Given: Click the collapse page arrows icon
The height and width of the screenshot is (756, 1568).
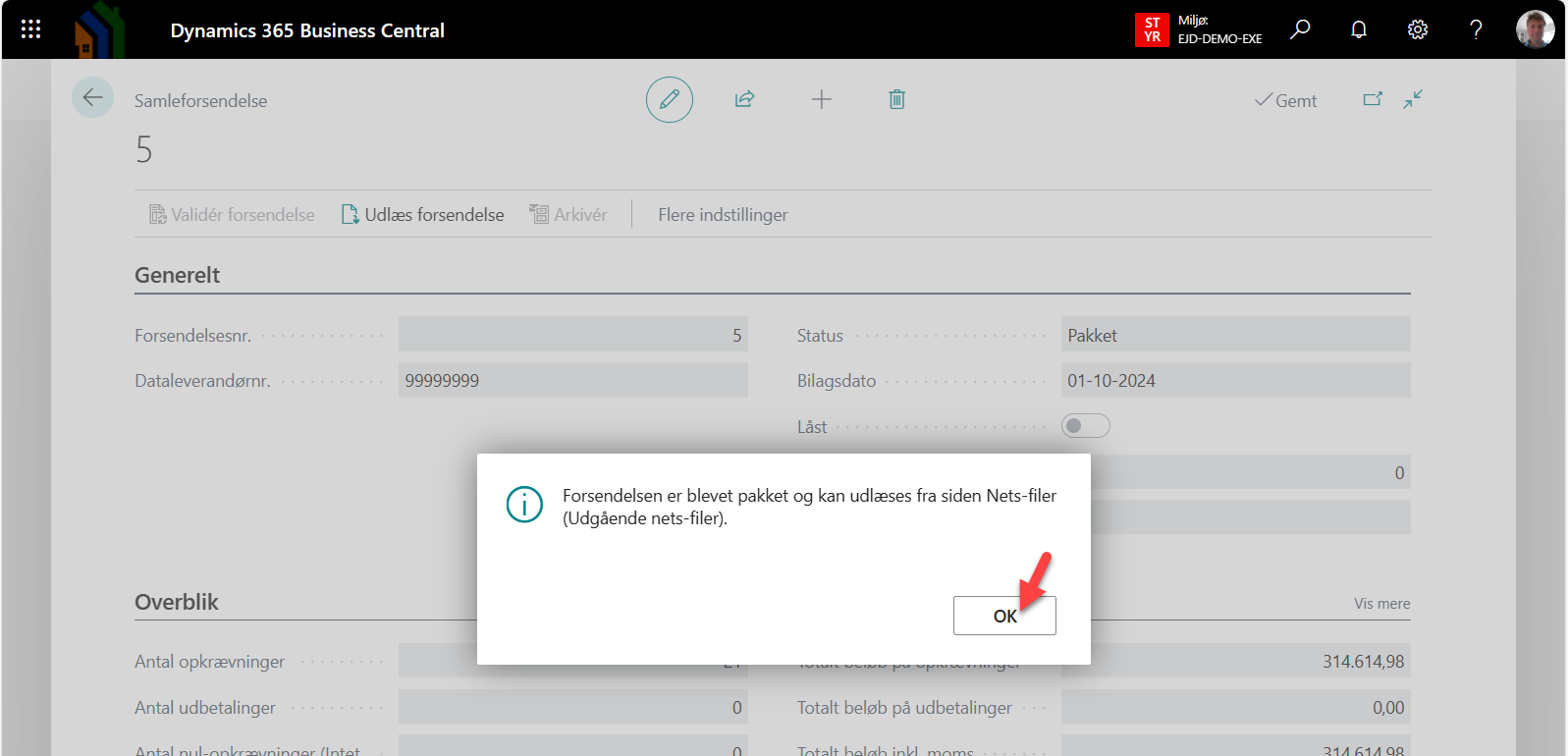Looking at the screenshot, I should point(1413,99).
